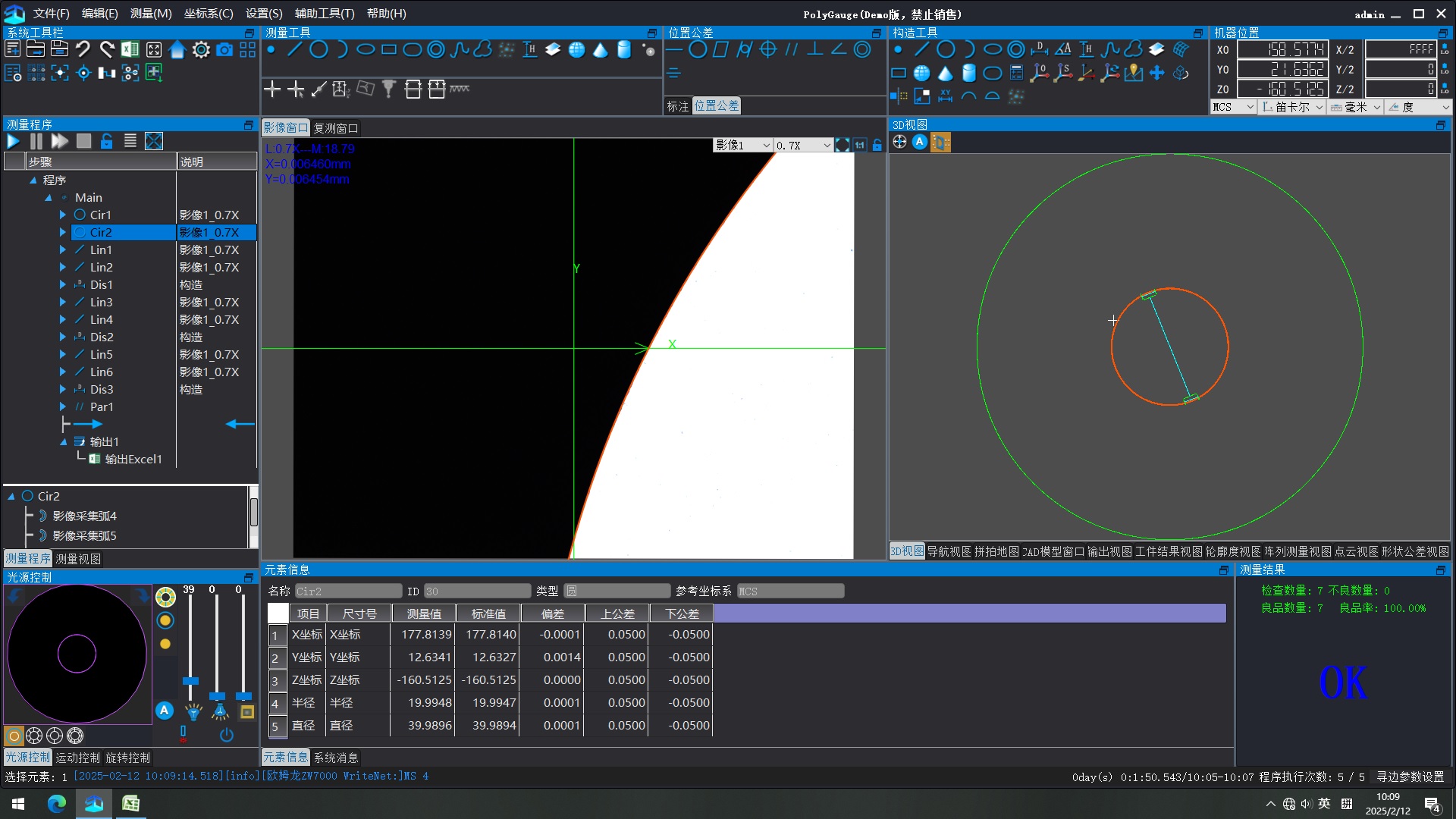Click the blue home icon in system toolbar
Image resolution: width=1456 pixels, height=819 pixels.
point(177,50)
